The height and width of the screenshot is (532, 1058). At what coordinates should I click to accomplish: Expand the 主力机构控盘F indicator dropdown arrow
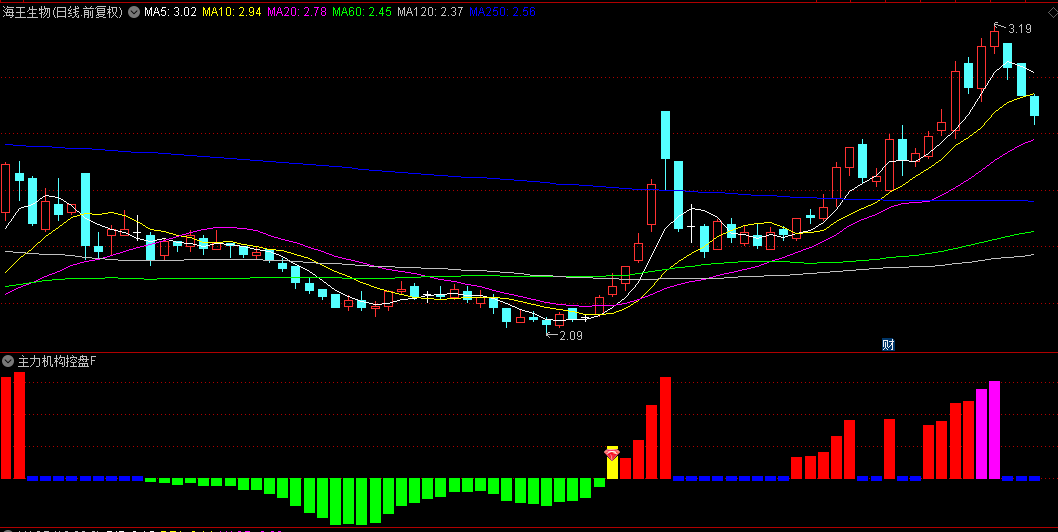8,361
